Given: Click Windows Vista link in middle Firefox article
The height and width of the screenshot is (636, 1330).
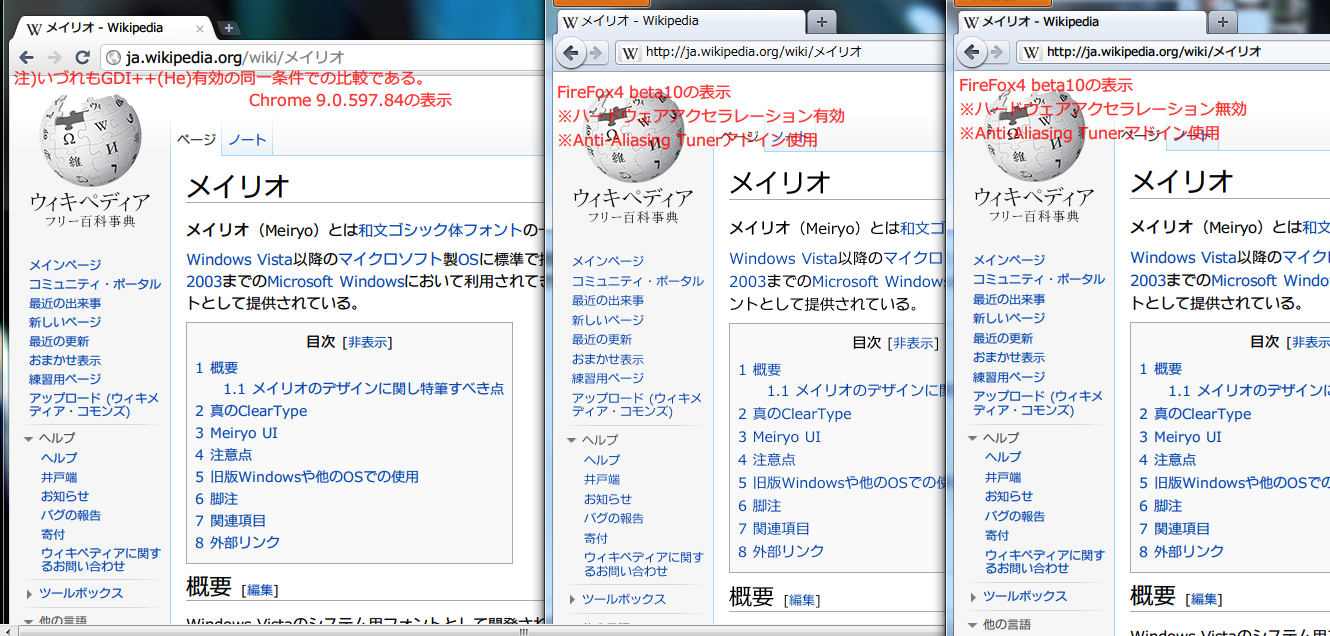Looking at the screenshot, I should 781,258.
